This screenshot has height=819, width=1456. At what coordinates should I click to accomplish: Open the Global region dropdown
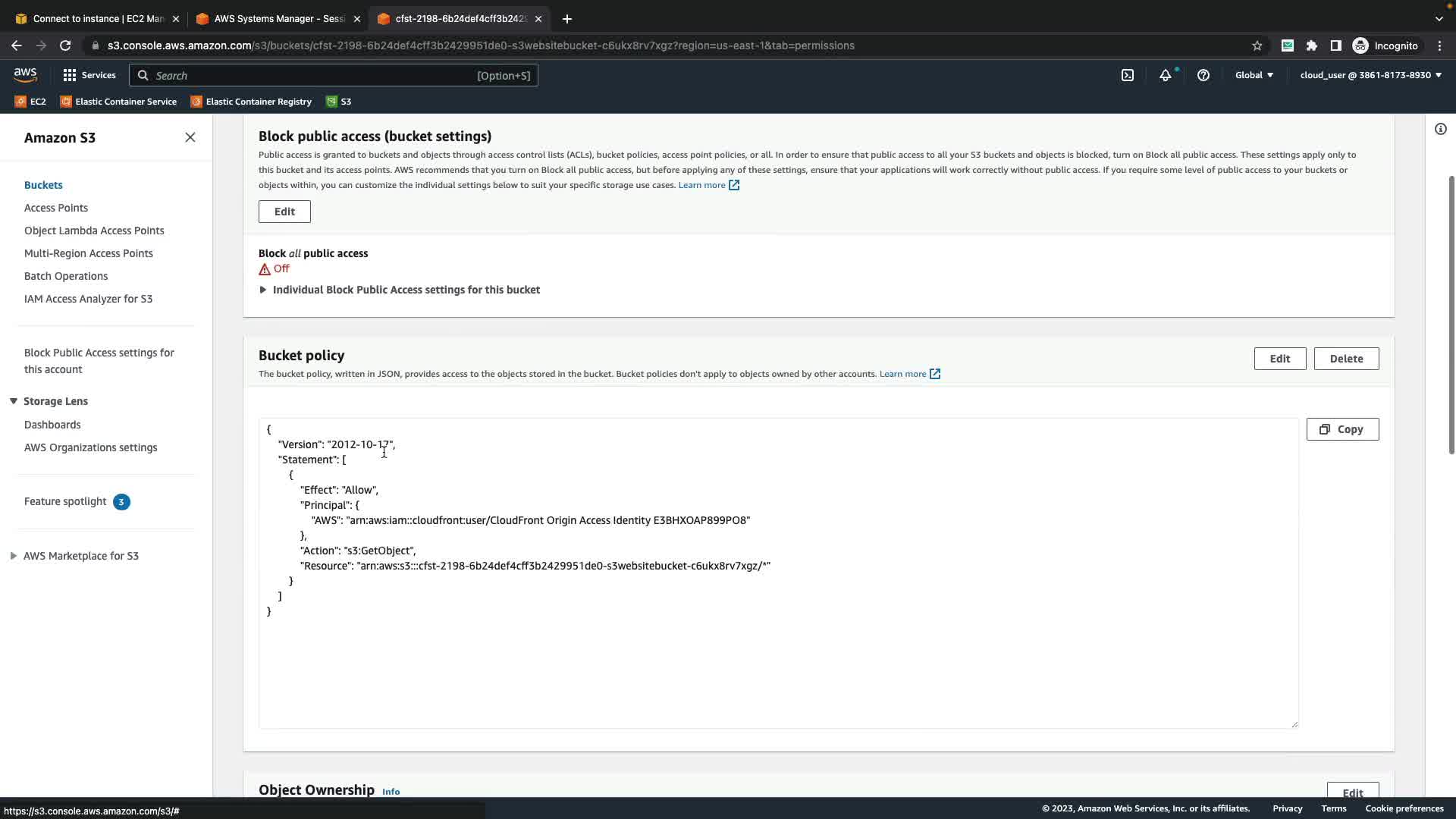[x=1254, y=75]
